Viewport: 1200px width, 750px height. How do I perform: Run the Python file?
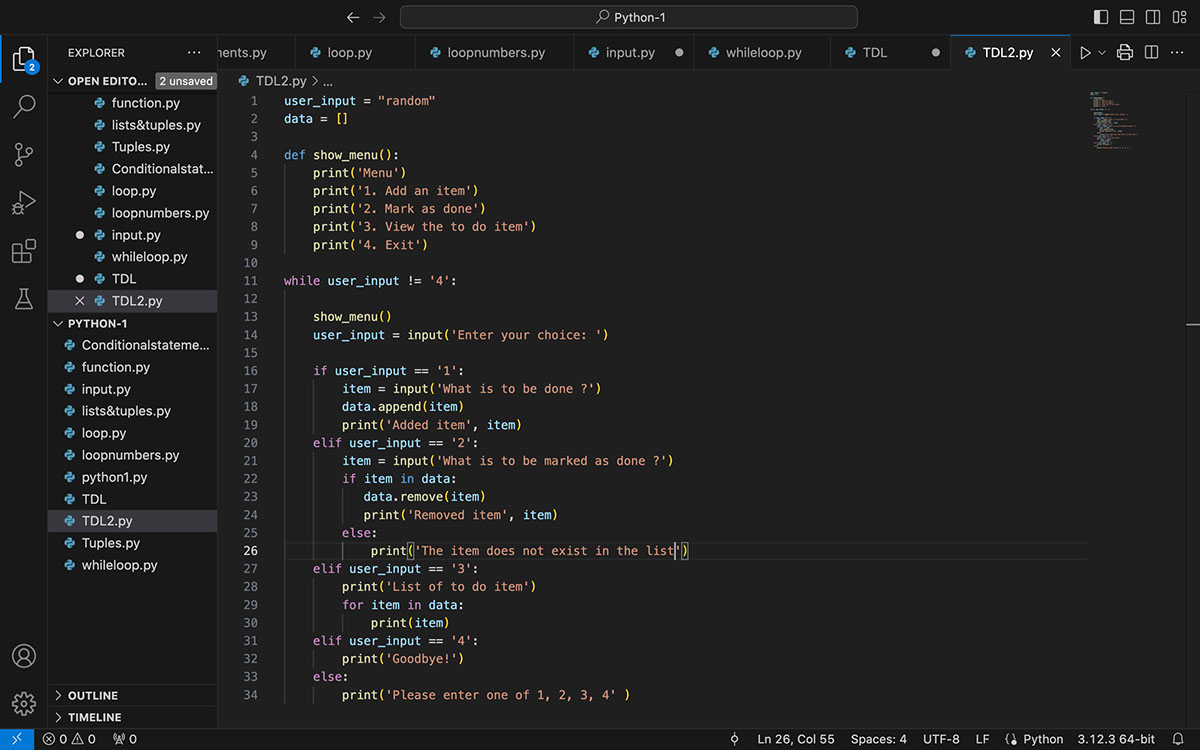(x=1085, y=52)
